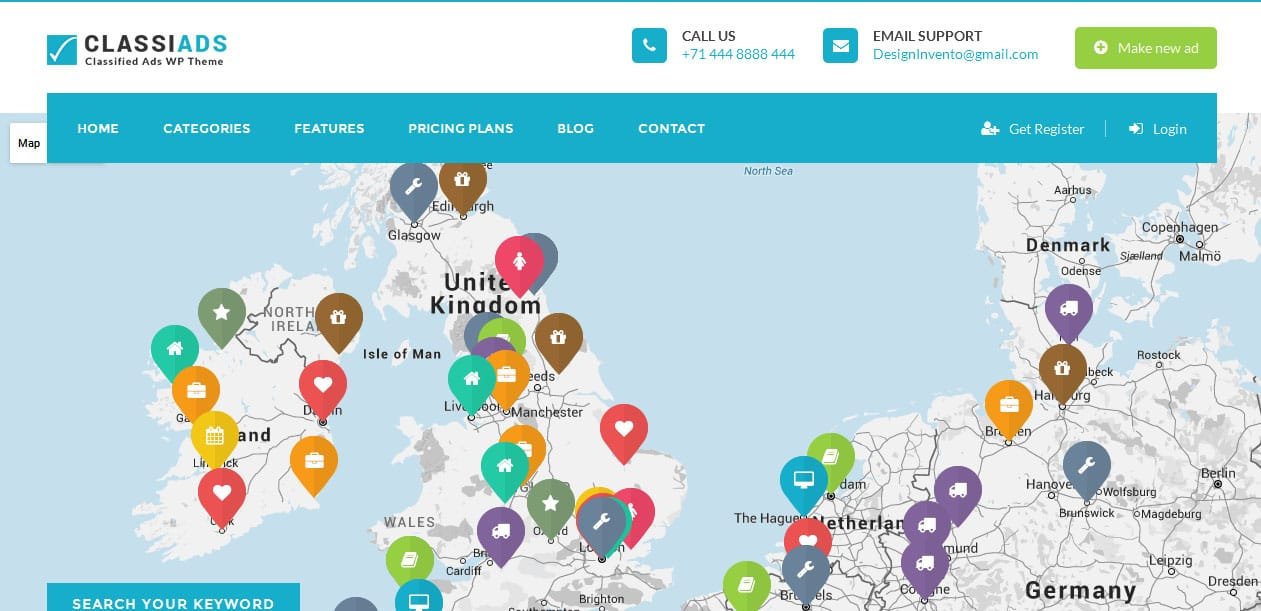The image size is (1261, 611).
Task: Go to the Blog menu item
Action: click(x=575, y=128)
